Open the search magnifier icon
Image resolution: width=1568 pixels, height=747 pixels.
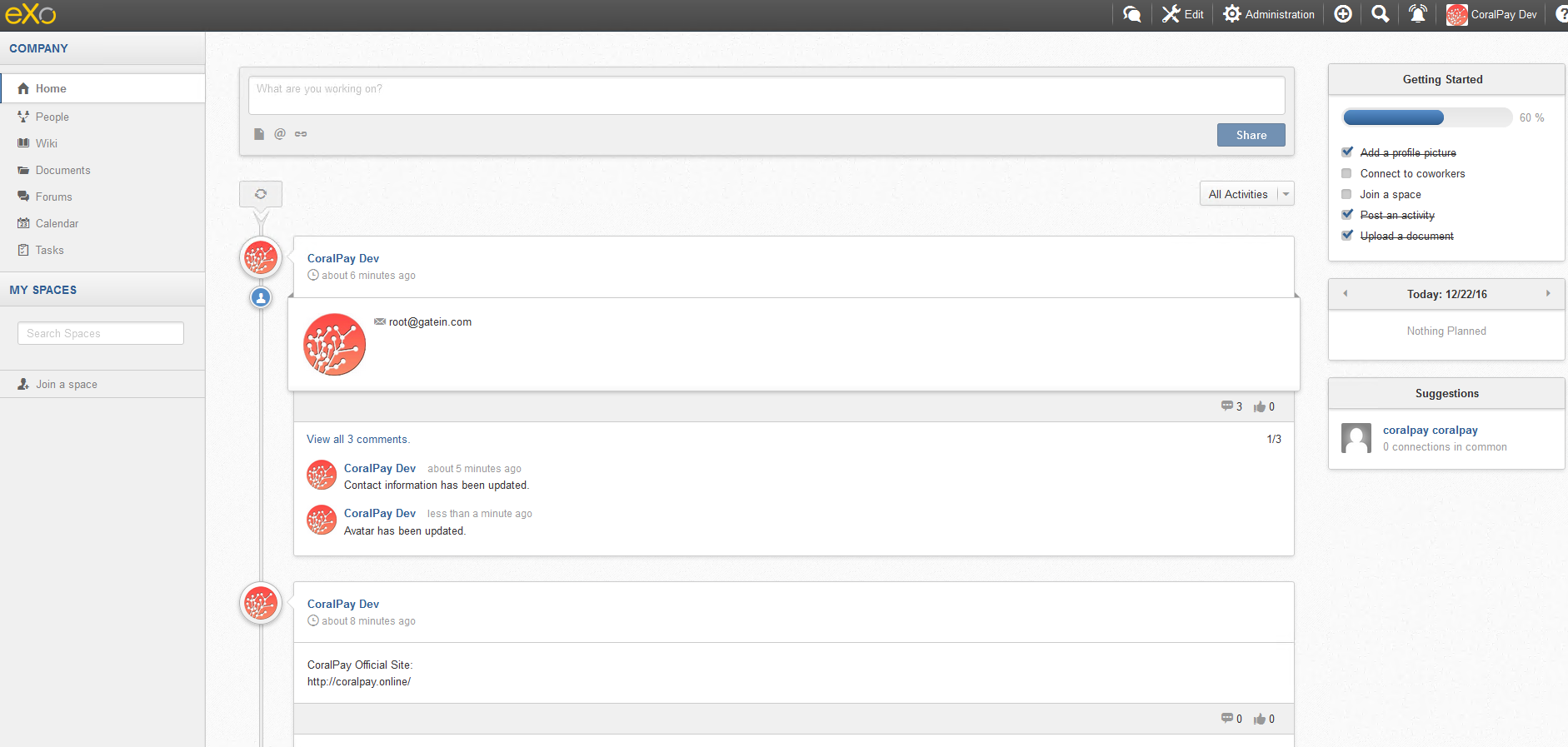[1381, 14]
